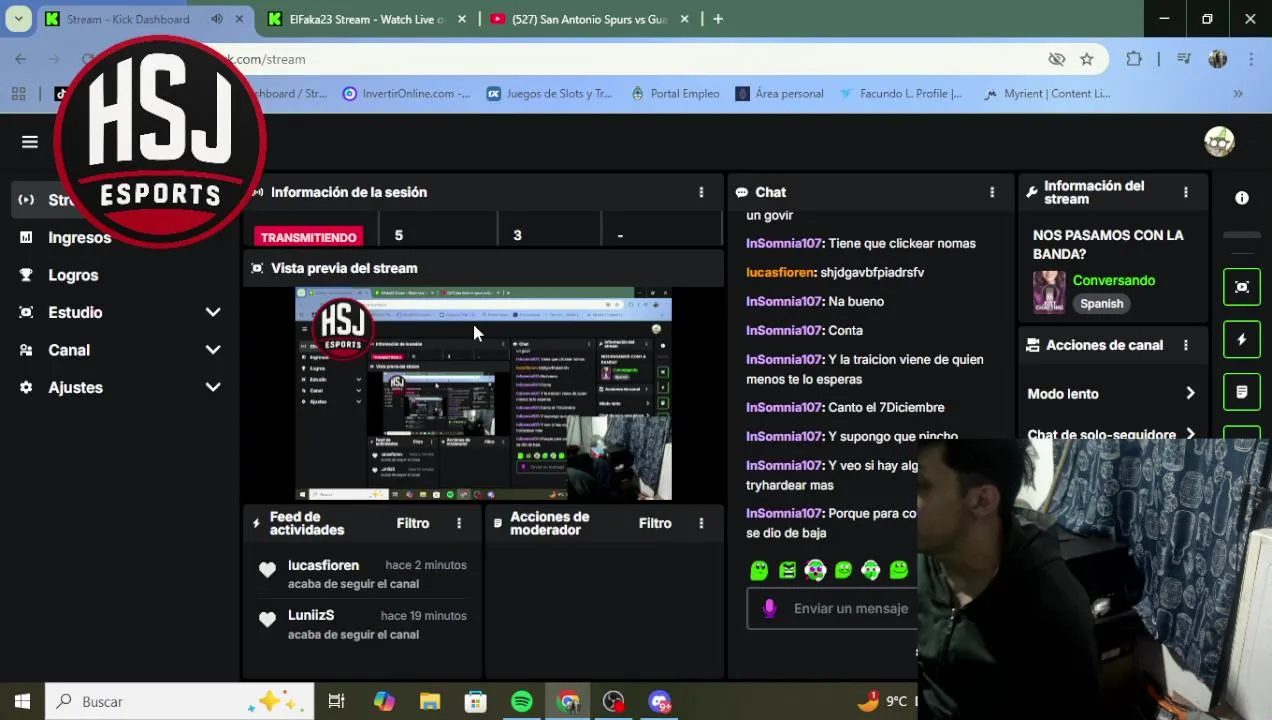Viewport: 1272px width, 720px height.
Task: Open Información del stream panel options
Action: tap(1186, 192)
